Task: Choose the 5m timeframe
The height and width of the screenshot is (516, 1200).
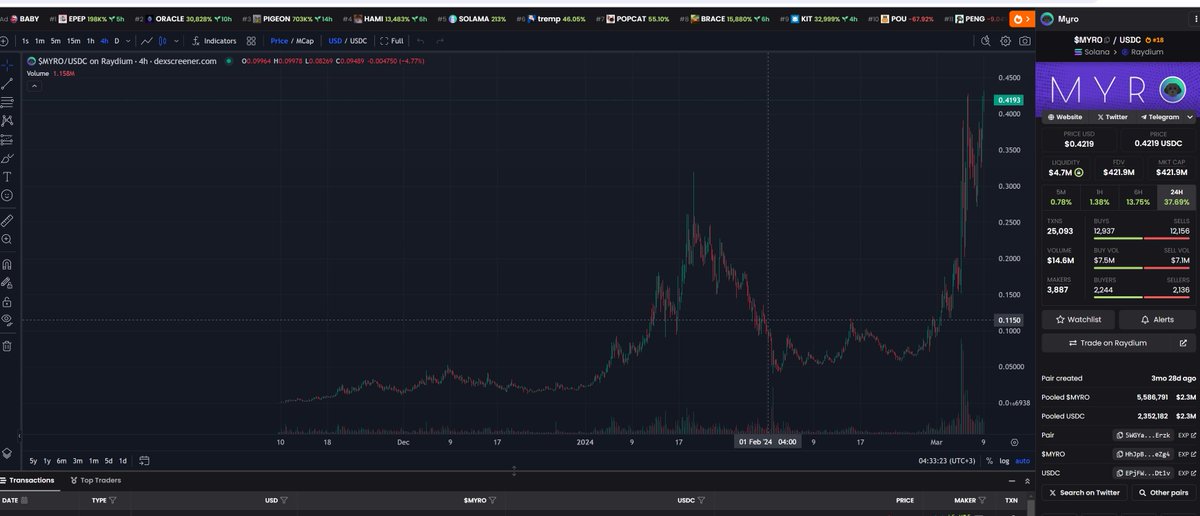Action: (x=57, y=41)
